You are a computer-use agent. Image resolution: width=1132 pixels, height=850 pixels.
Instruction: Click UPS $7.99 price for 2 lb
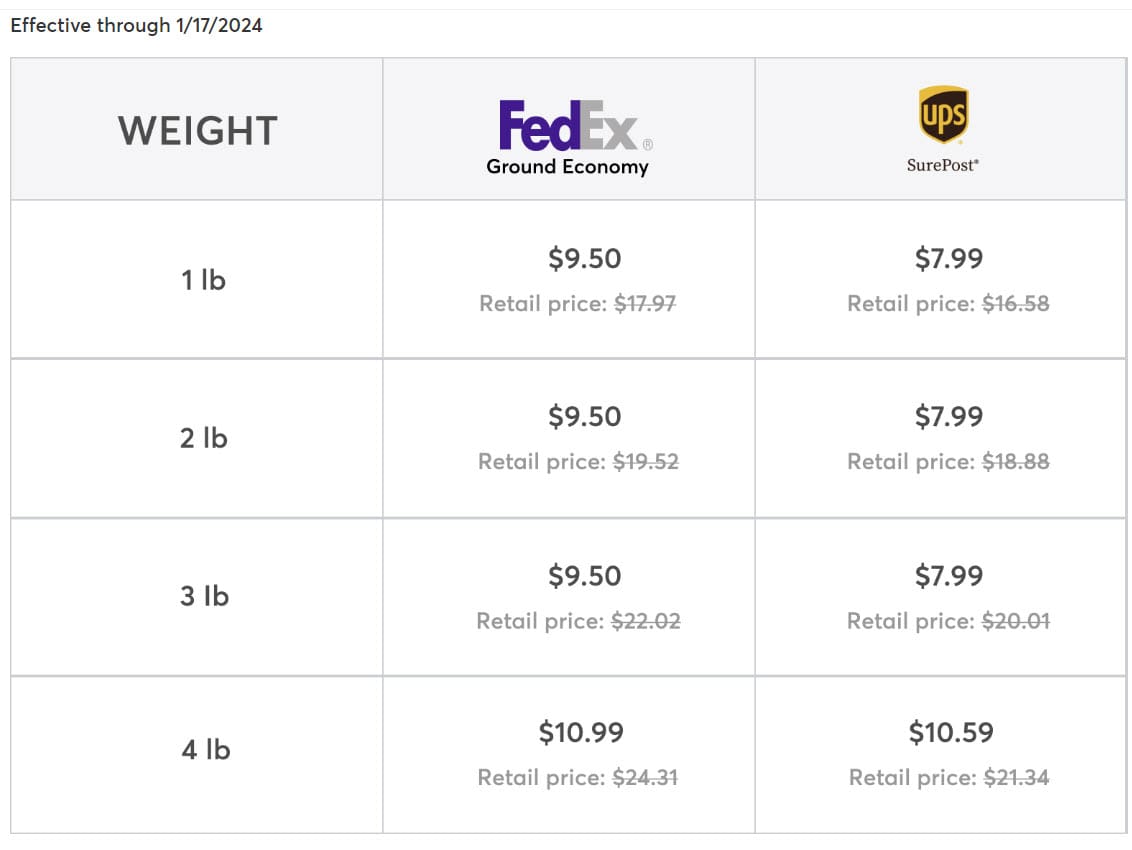tap(948, 417)
